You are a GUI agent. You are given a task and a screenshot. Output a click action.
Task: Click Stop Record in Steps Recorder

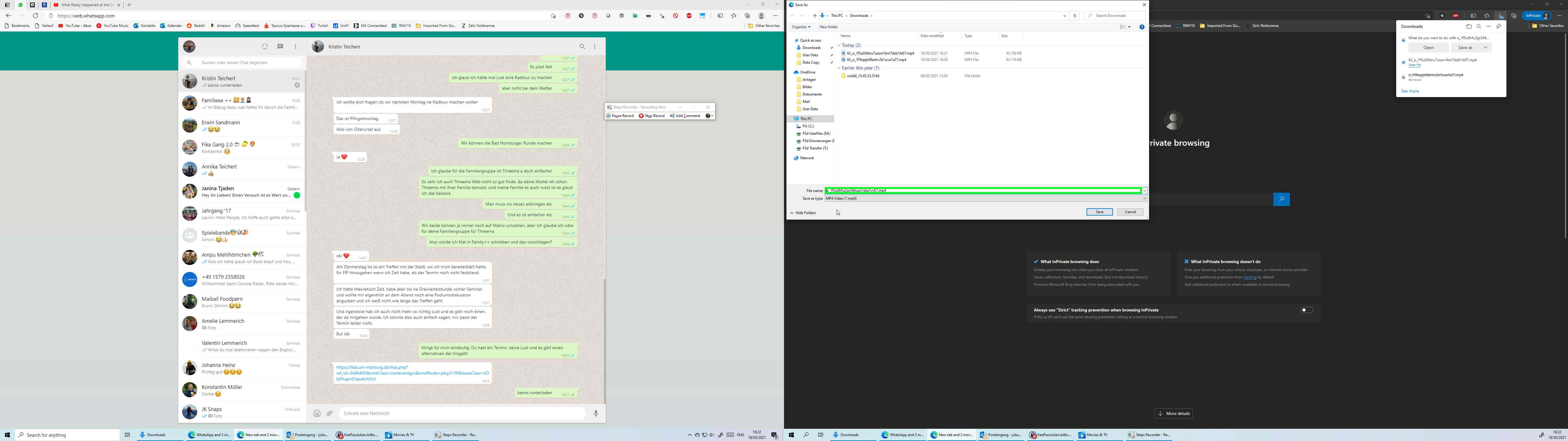(651, 116)
